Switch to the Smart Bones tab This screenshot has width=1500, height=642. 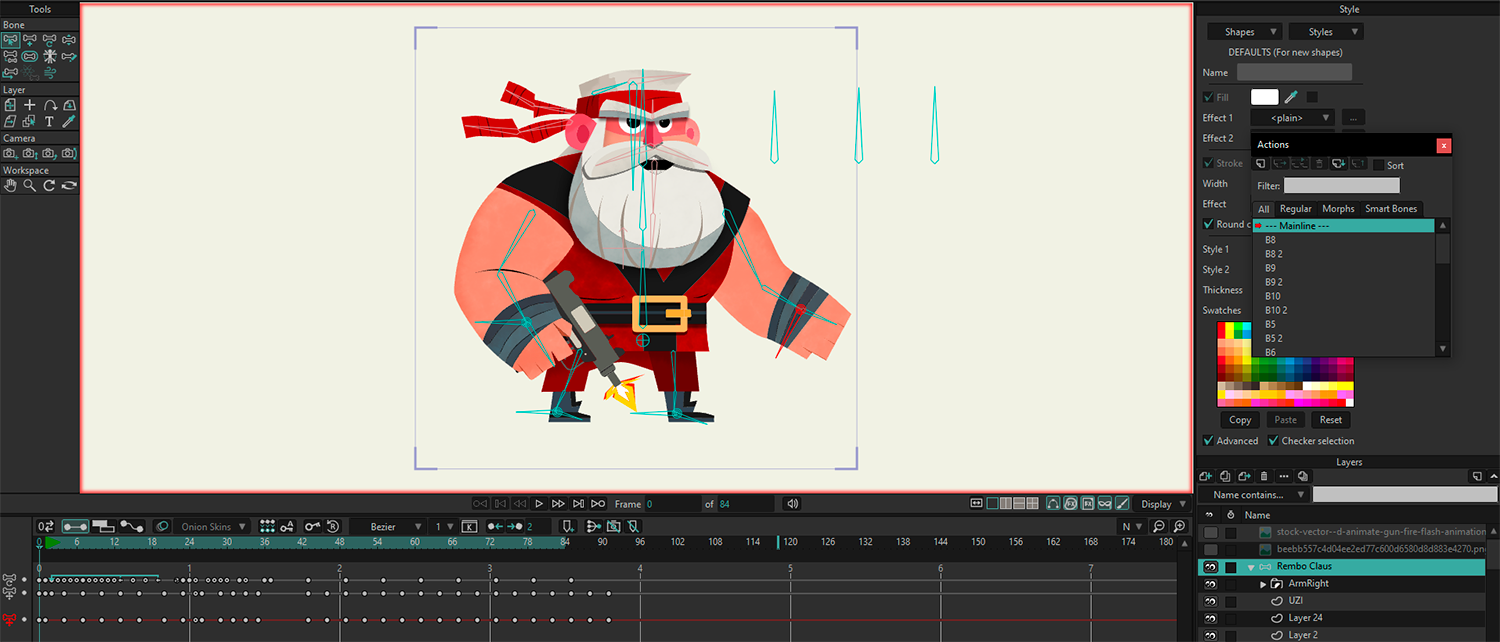[x=1391, y=209]
